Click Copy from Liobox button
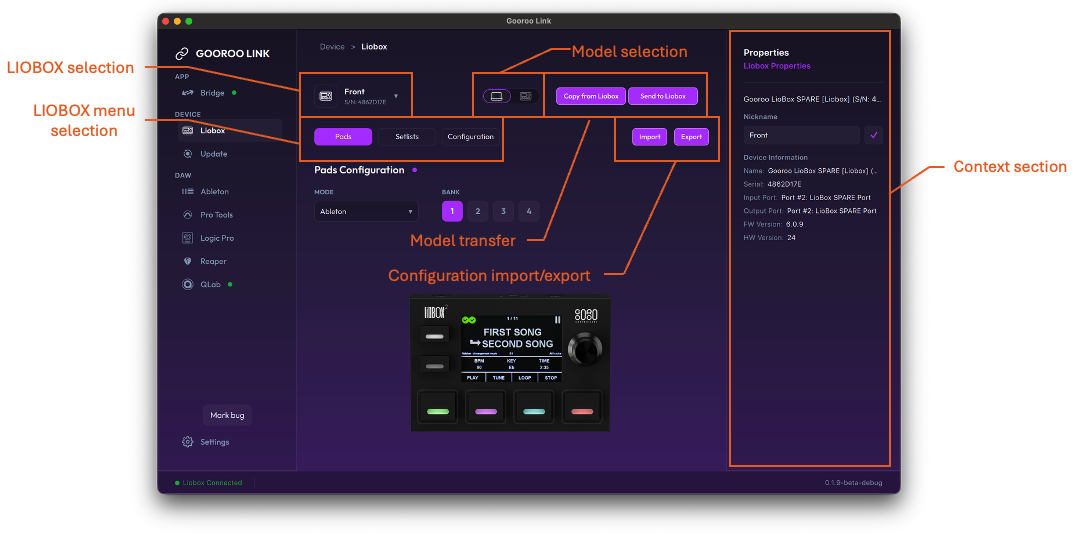Viewport: 1082px width, 534px height. [591, 96]
